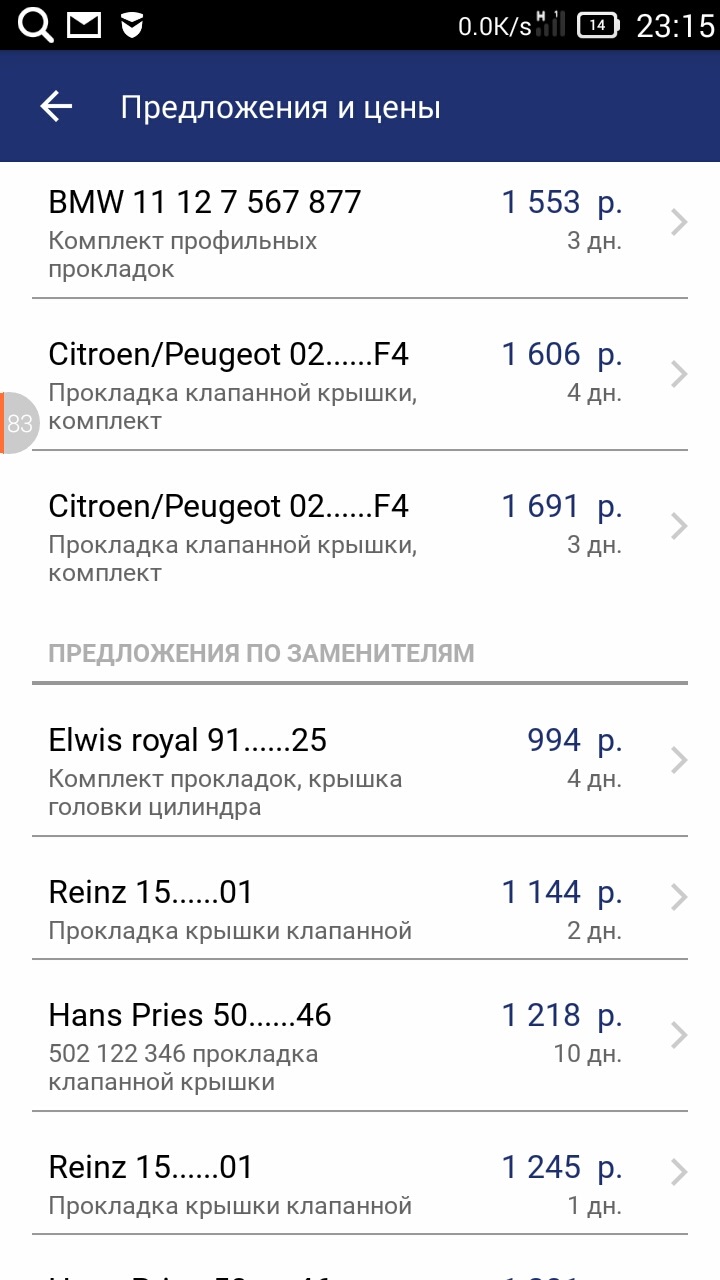Viewport: 720px width, 1280px height.
Task: Select Reinz offer priced 1 245 р.
Action: point(360,1173)
